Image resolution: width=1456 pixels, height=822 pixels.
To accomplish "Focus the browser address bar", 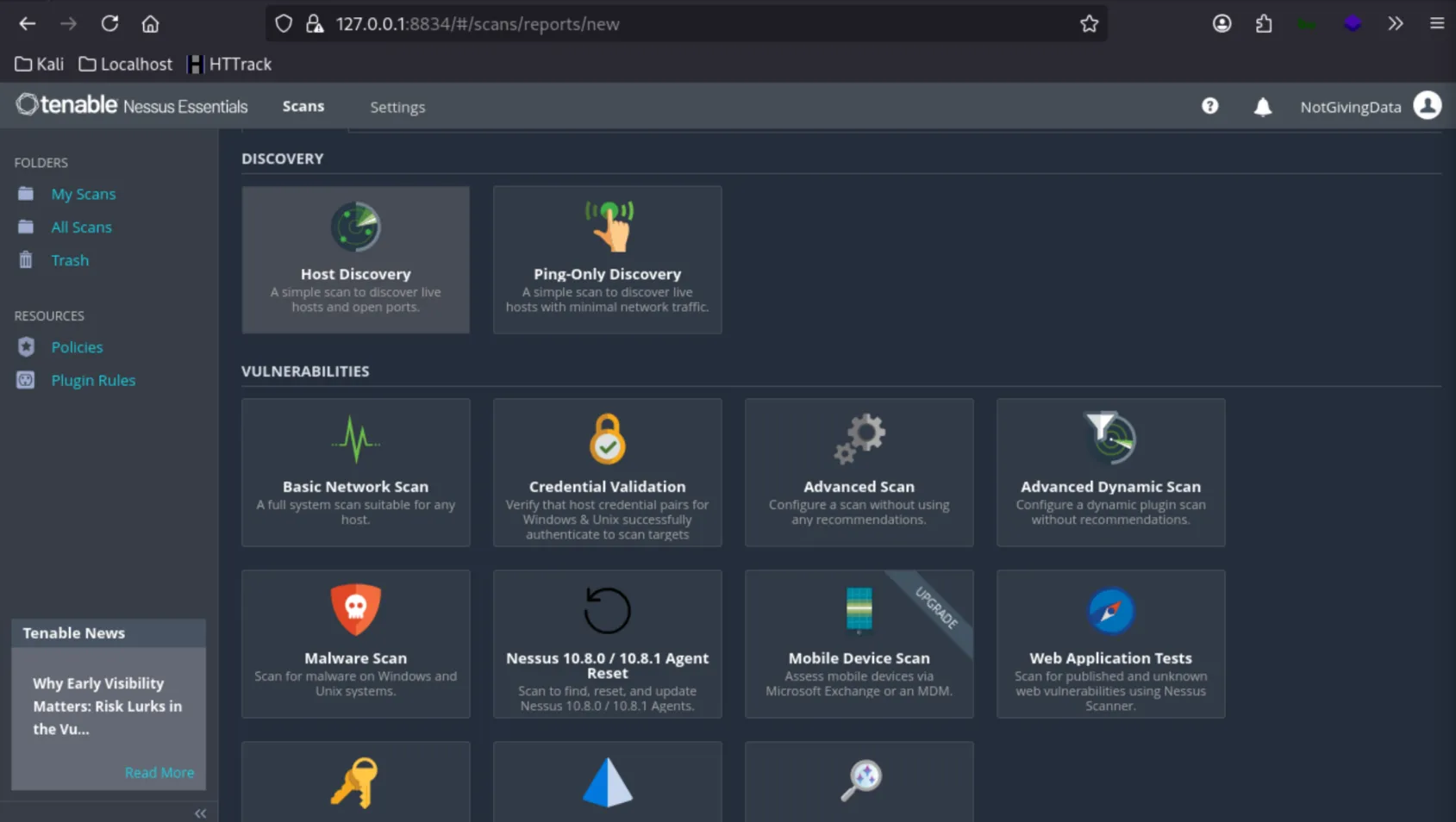I will click(685, 24).
